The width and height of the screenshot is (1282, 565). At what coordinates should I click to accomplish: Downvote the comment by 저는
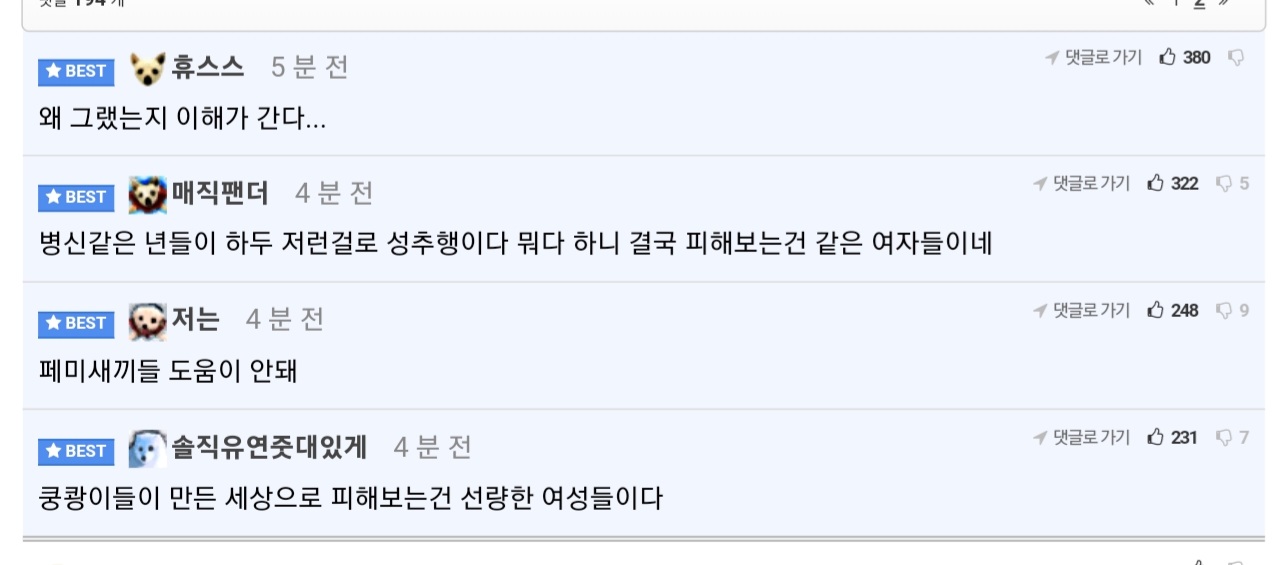click(x=1223, y=310)
